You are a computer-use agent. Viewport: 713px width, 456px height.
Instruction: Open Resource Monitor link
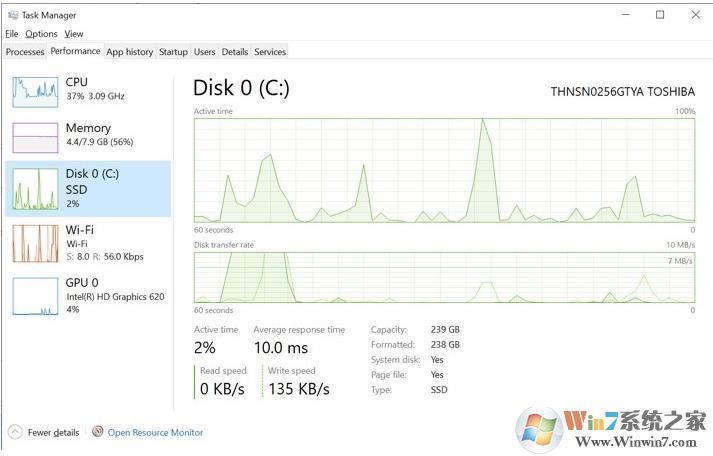click(x=155, y=433)
